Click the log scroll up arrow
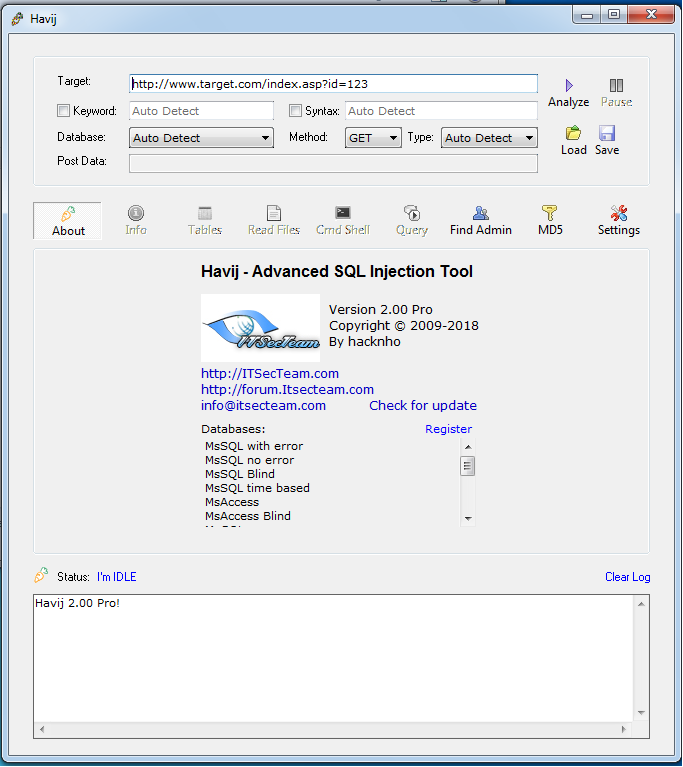This screenshot has width=683, height=767. point(641,604)
